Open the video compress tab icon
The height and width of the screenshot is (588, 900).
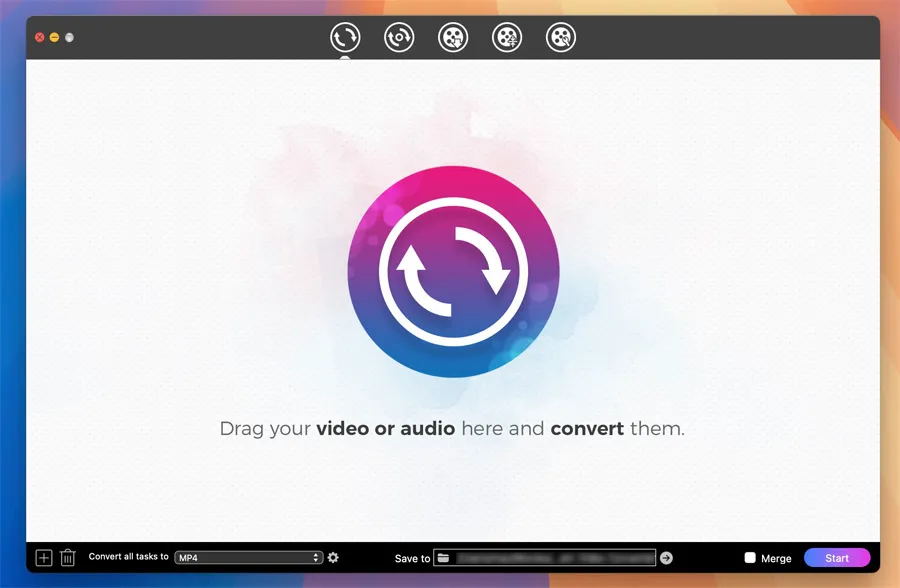507,38
